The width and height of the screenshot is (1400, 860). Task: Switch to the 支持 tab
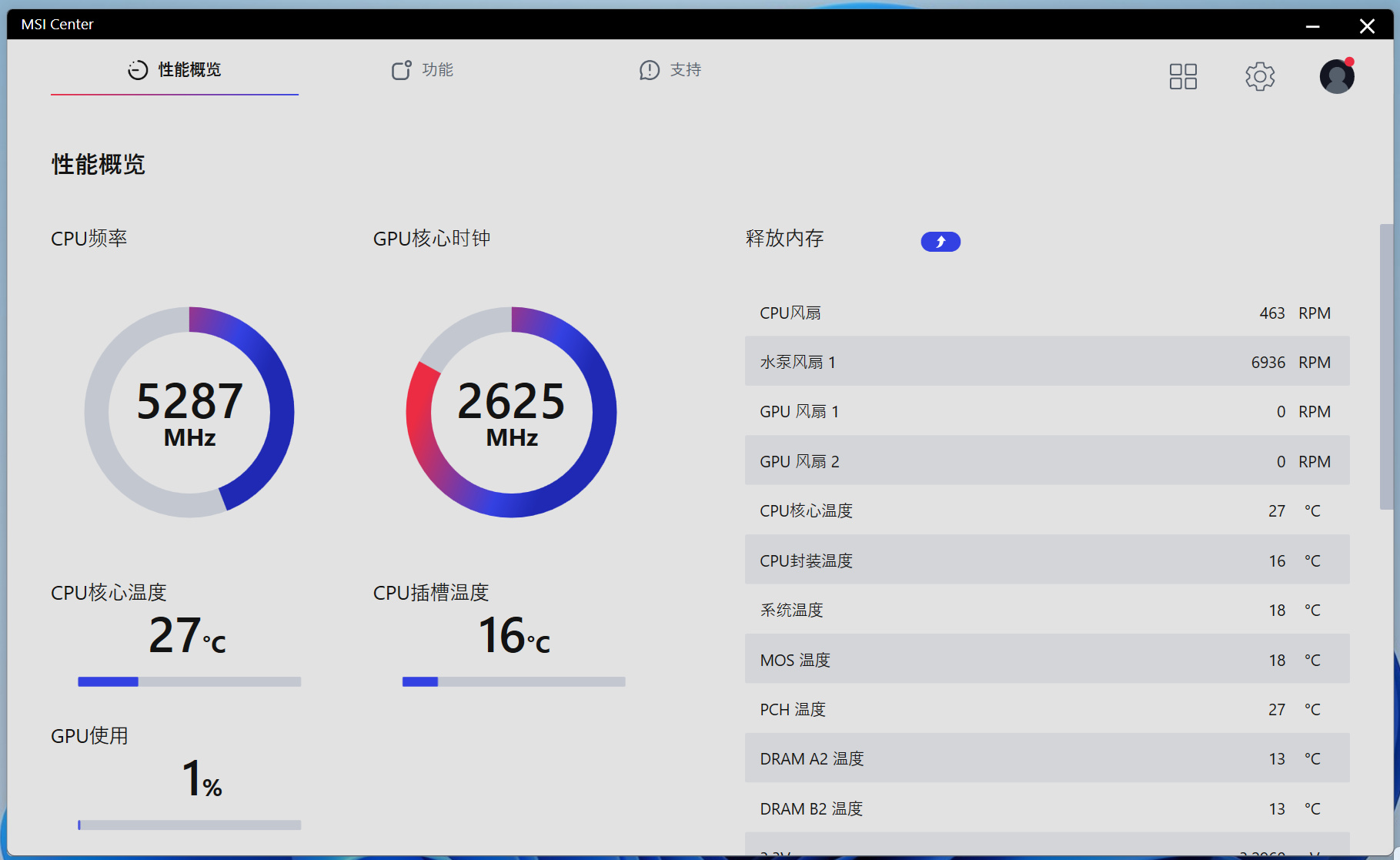670,70
